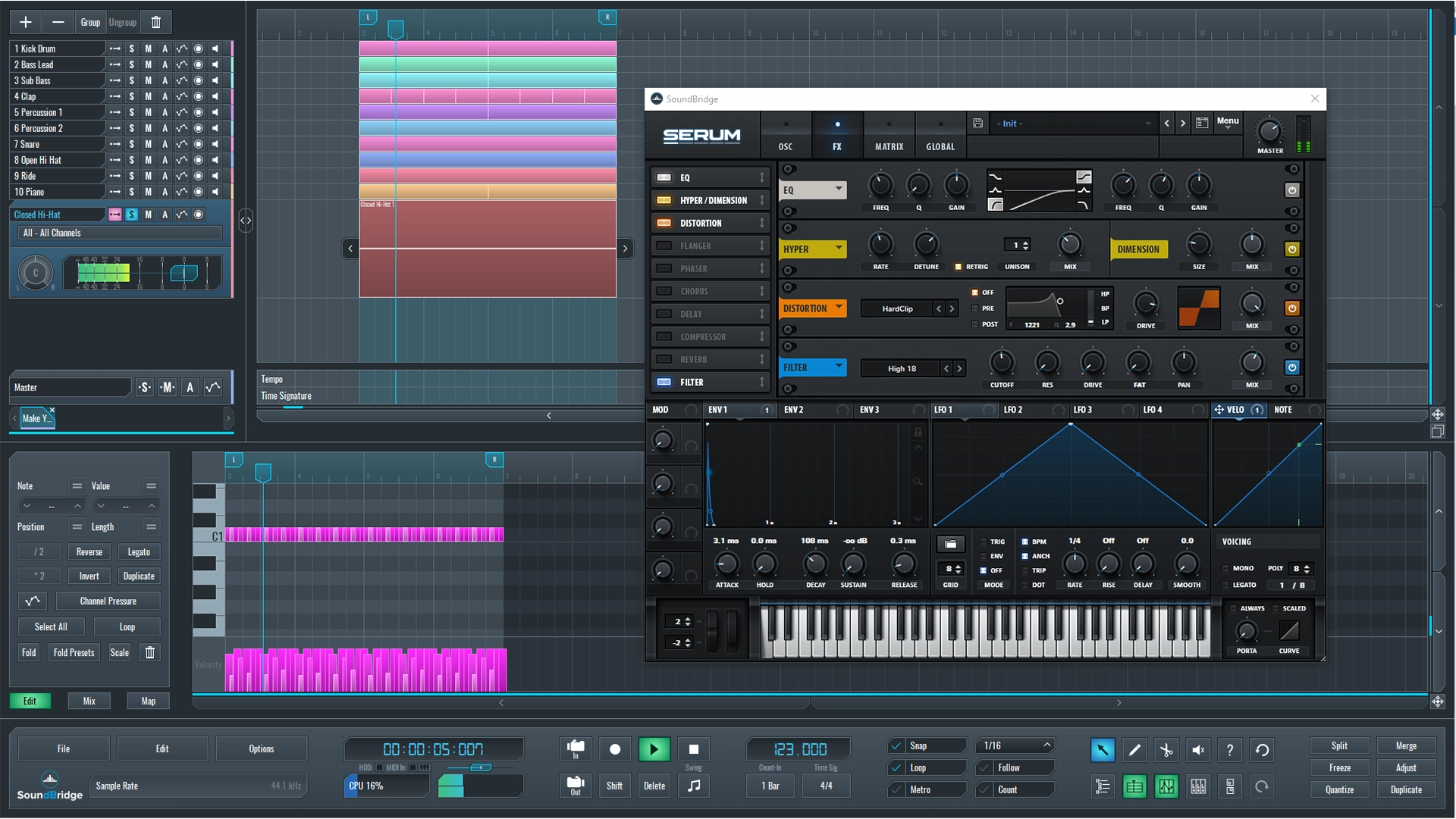Open the File menu
1456x819 pixels.
coord(64,748)
